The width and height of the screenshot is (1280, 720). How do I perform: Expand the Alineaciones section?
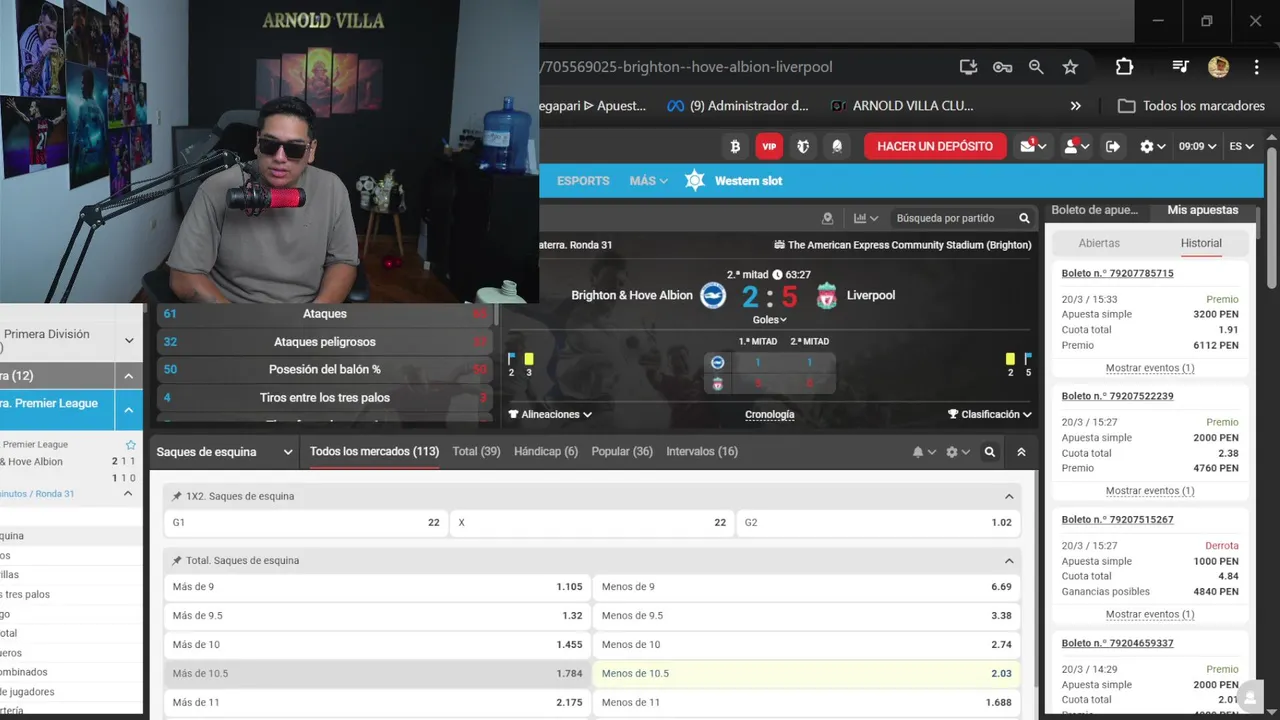point(550,414)
